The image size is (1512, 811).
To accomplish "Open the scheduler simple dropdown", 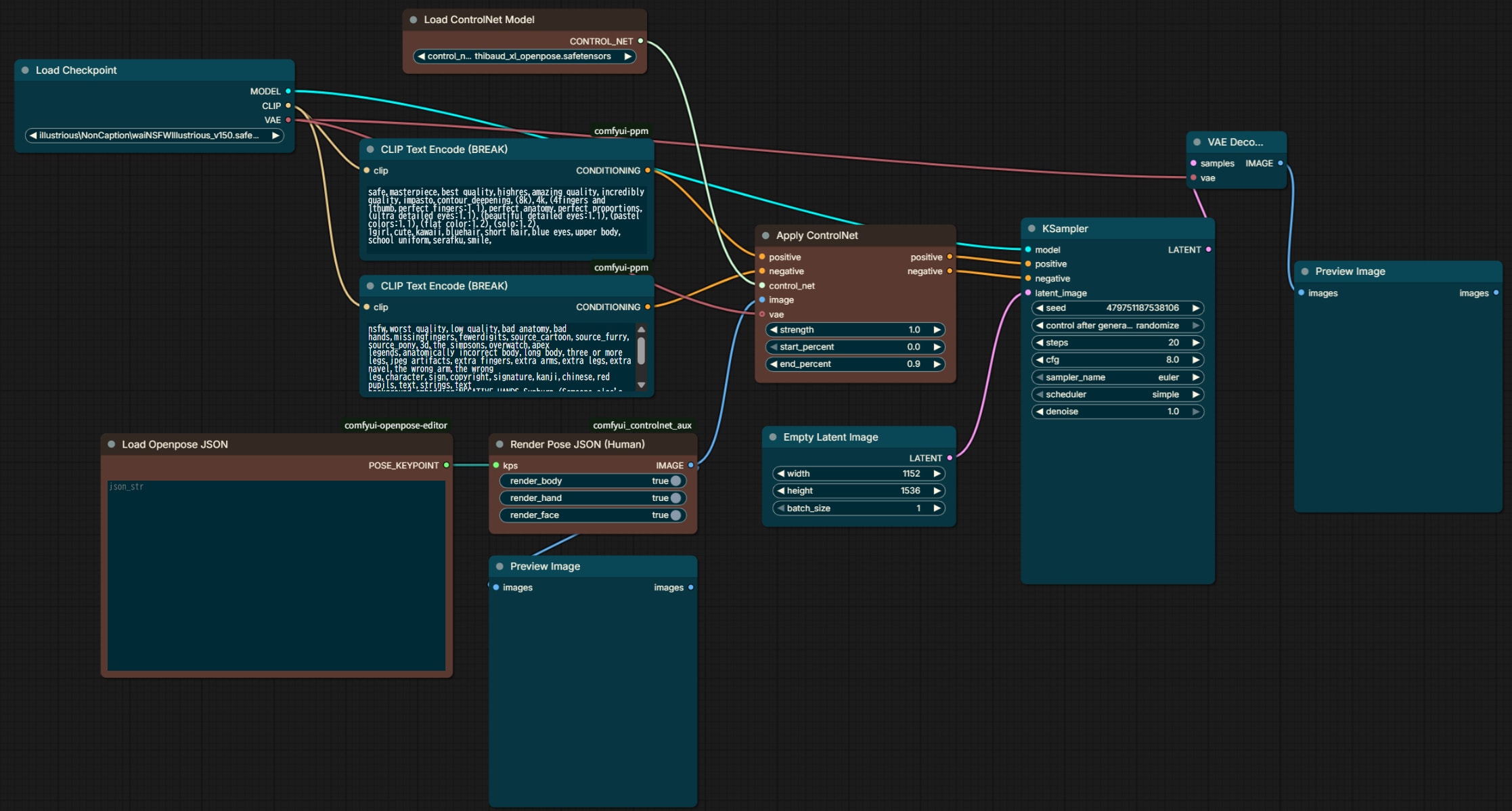I will [x=1117, y=395].
